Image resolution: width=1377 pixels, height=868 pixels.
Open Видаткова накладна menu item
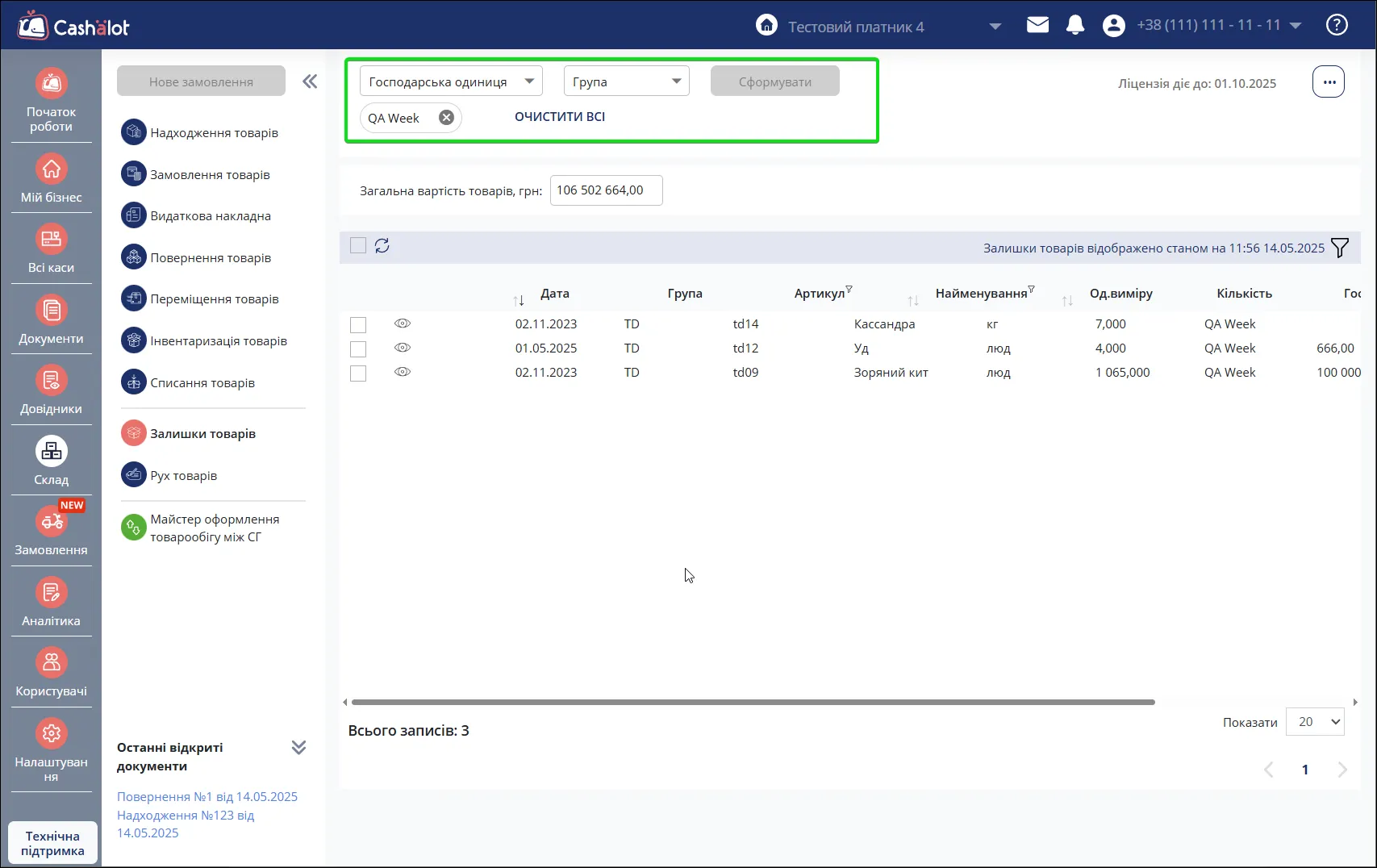pos(196,215)
